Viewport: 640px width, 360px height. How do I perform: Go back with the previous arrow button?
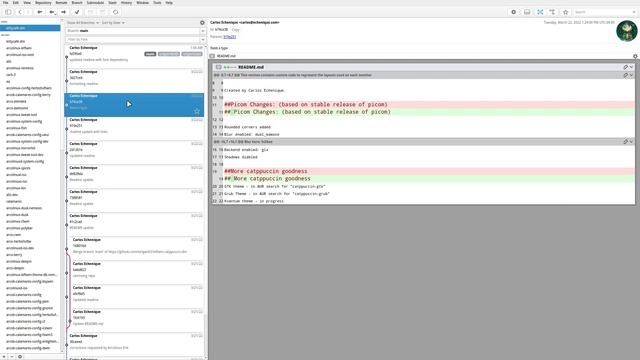[20, 12]
